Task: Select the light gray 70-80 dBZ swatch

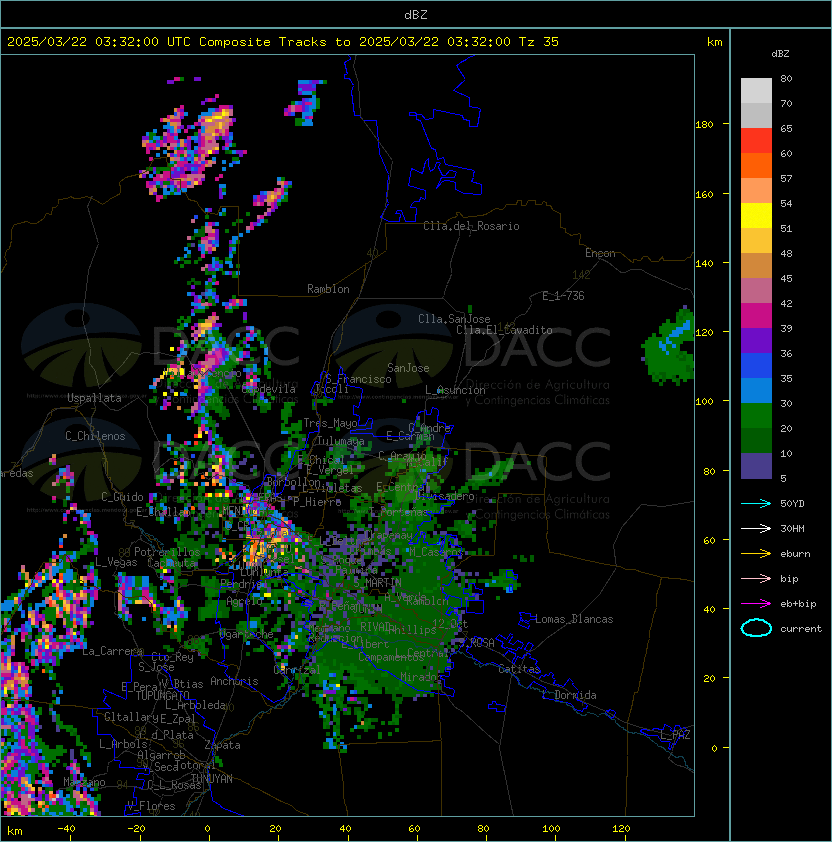Action: click(x=756, y=91)
